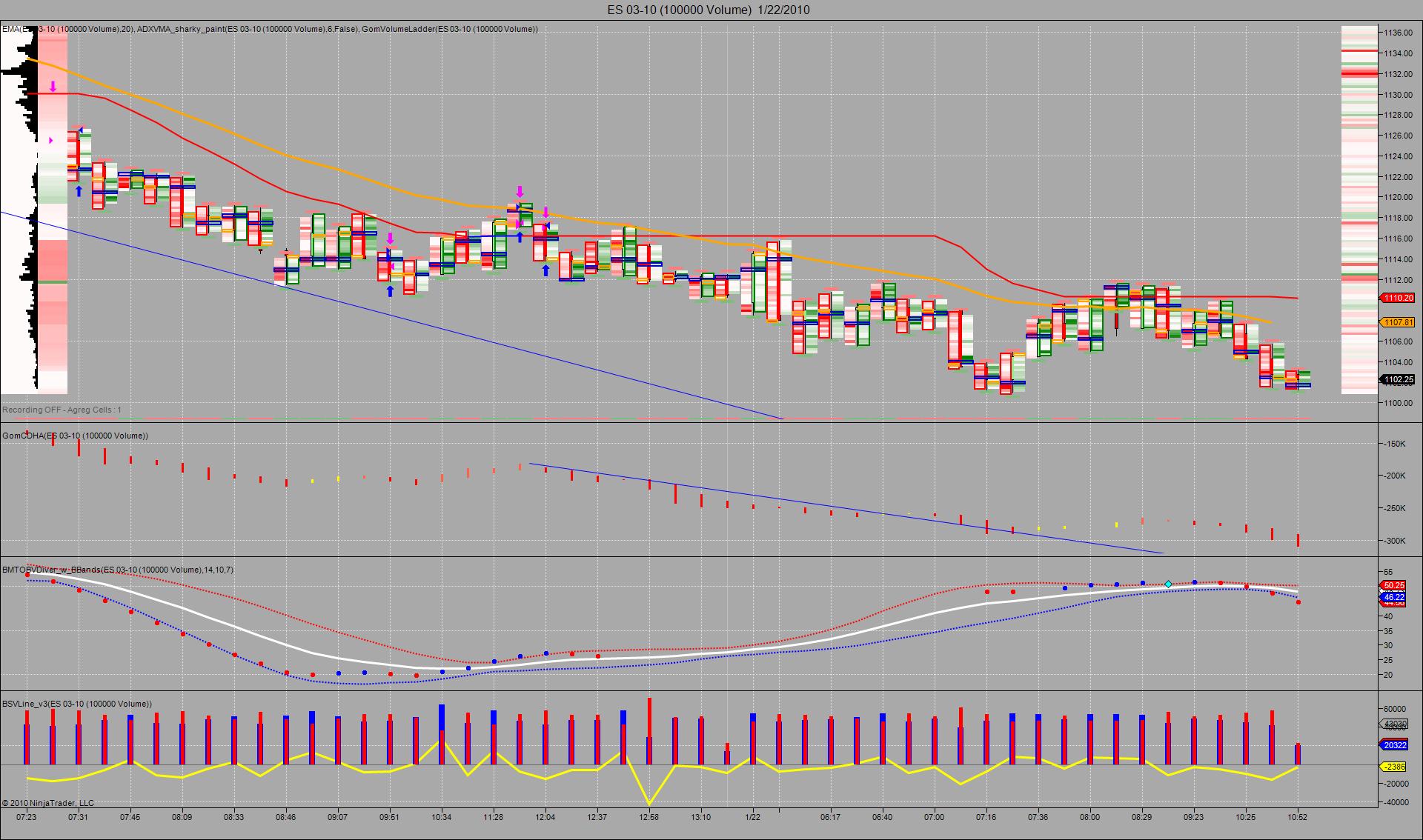The height and width of the screenshot is (840, 1423).
Task: Select the red 1110.20 price marker
Action: pos(1397,298)
